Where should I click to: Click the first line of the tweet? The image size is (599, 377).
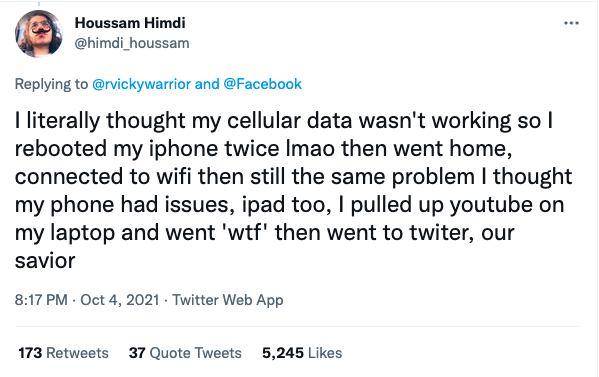[x=284, y=121]
